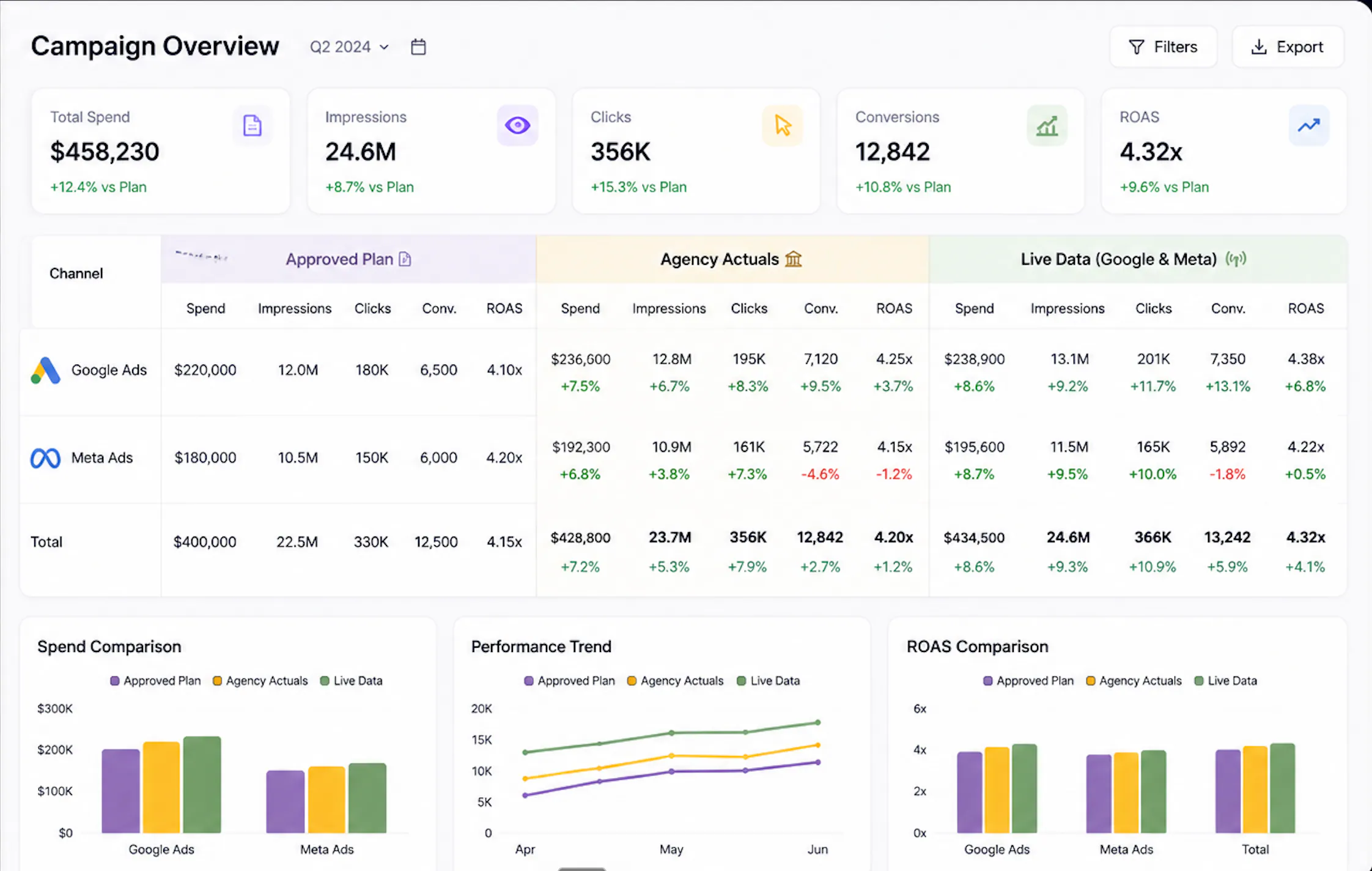The height and width of the screenshot is (871, 1372).
Task: Select the Agency Actuals section header
Action: tap(732, 259)
